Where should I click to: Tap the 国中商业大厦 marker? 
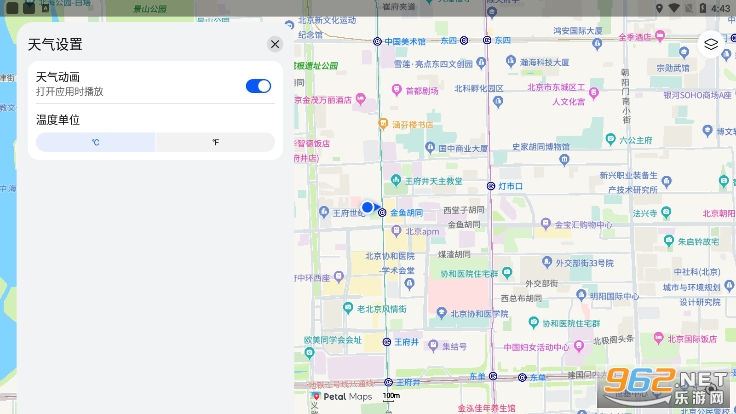point(430,147)
